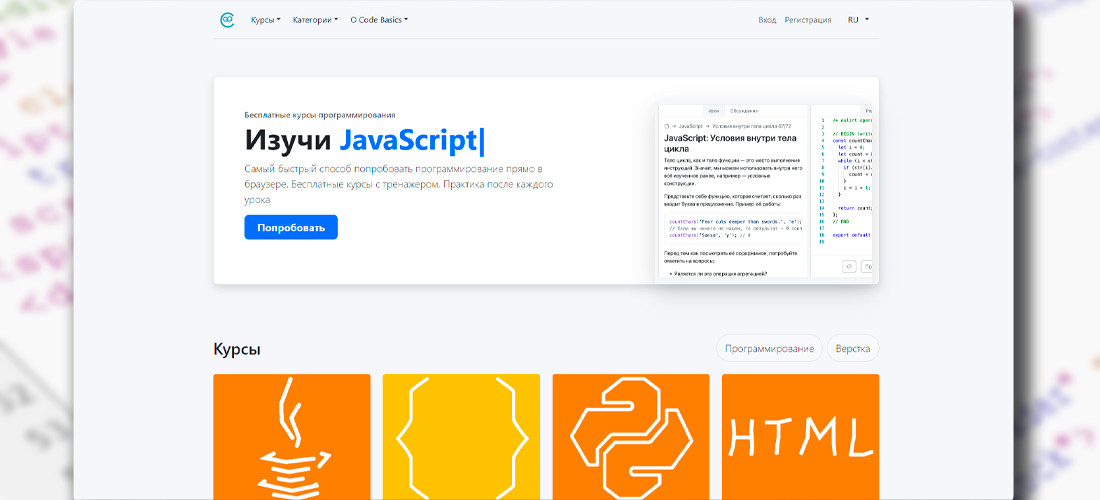This screenshot has width=1100, height=500.
Task: Expand the Категории dropdown menu
Action: pos(315,20)
